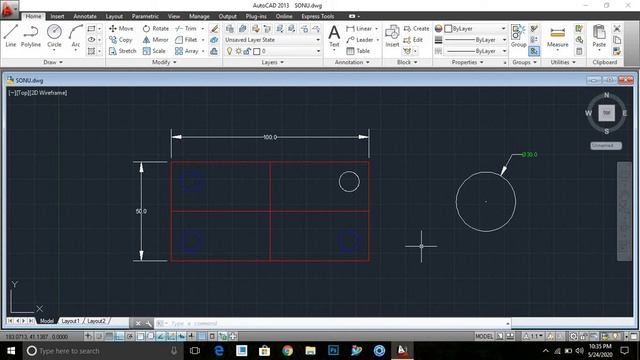Click the Windows Start button
The width and height of the screenshot is (640, 360).
tap(11, 351)
